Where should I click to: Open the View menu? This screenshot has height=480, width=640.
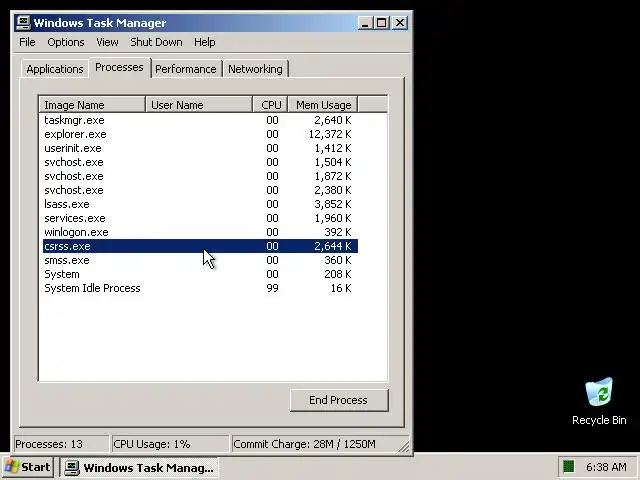pyautogui.click(x=107, y=42)
